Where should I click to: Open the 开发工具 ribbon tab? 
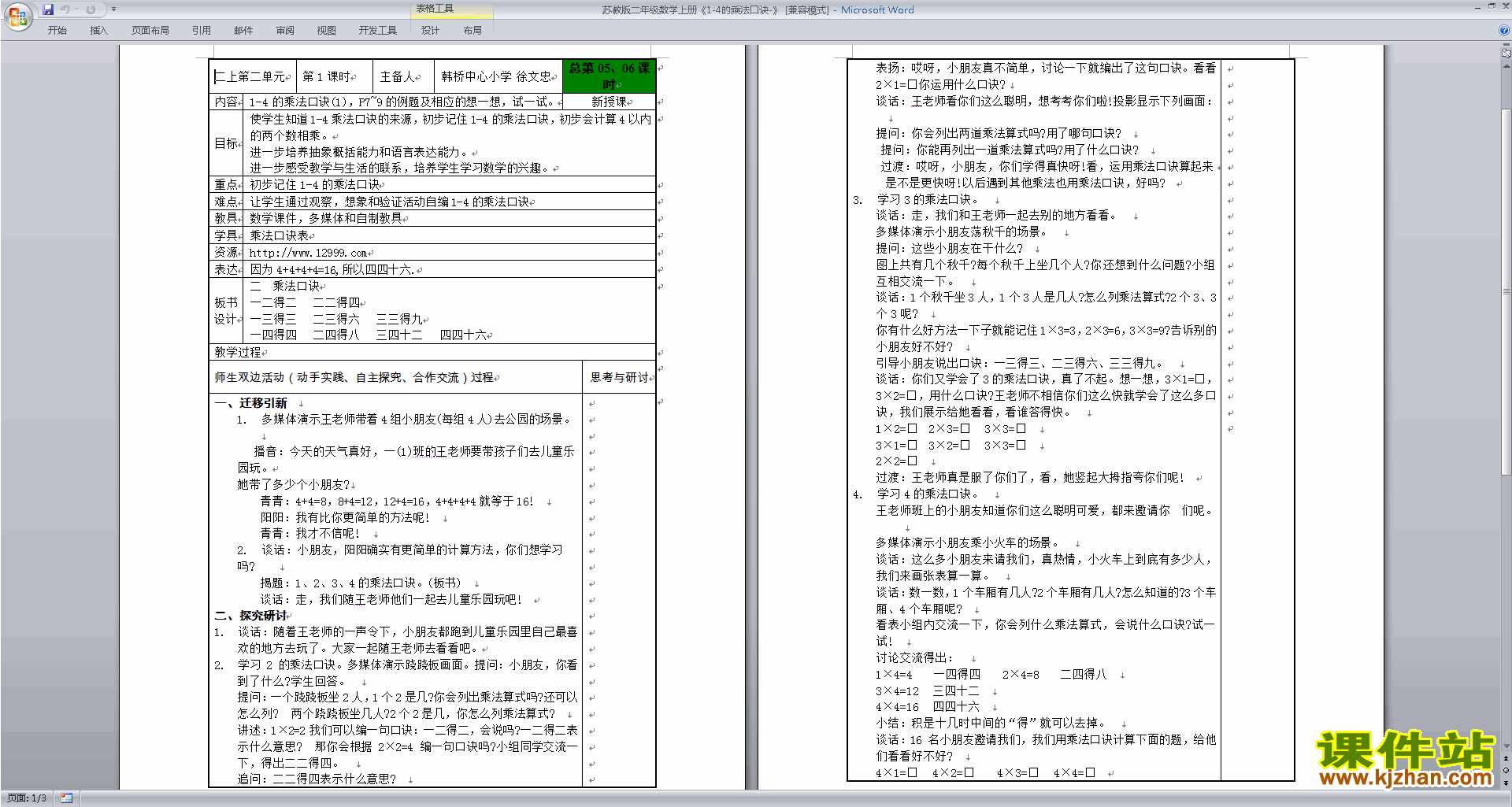(378, 31)
